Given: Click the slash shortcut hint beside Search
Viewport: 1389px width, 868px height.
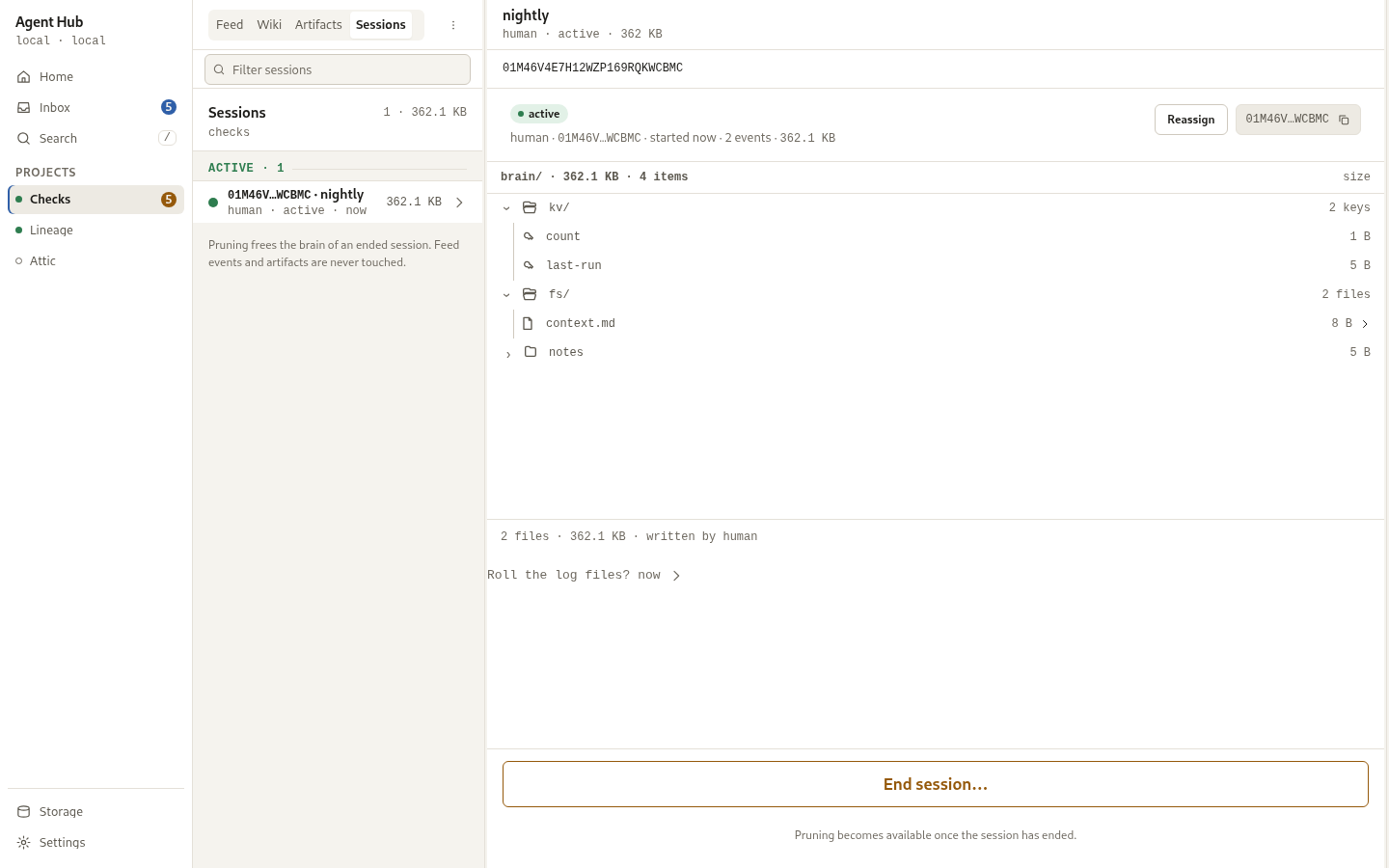Looking at the screenshot, I should coord(167,138).
